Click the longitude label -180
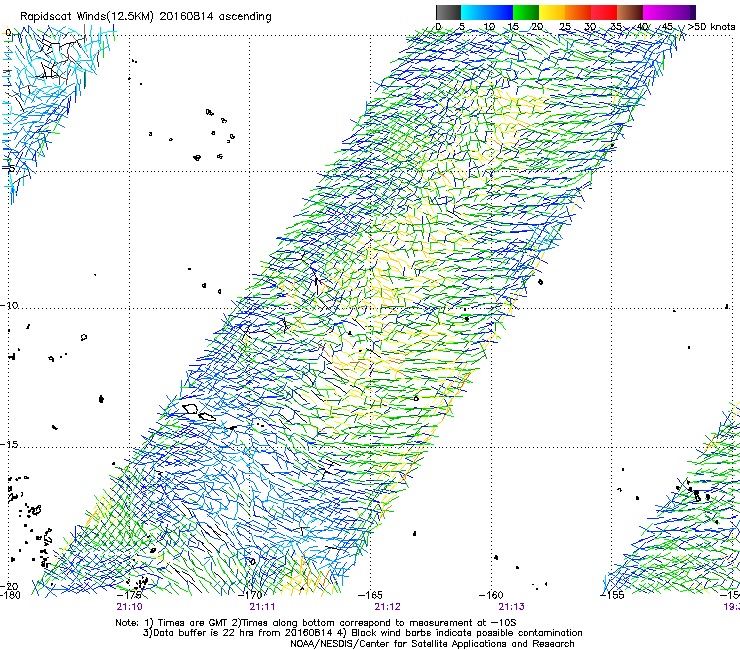The image size is (740, 650). (x=10, y=595)
